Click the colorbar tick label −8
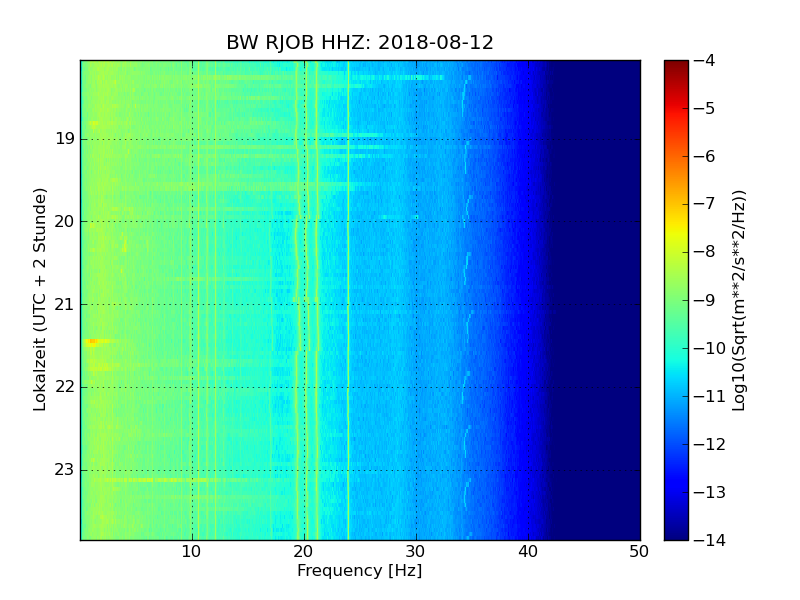 pos(705,252)
